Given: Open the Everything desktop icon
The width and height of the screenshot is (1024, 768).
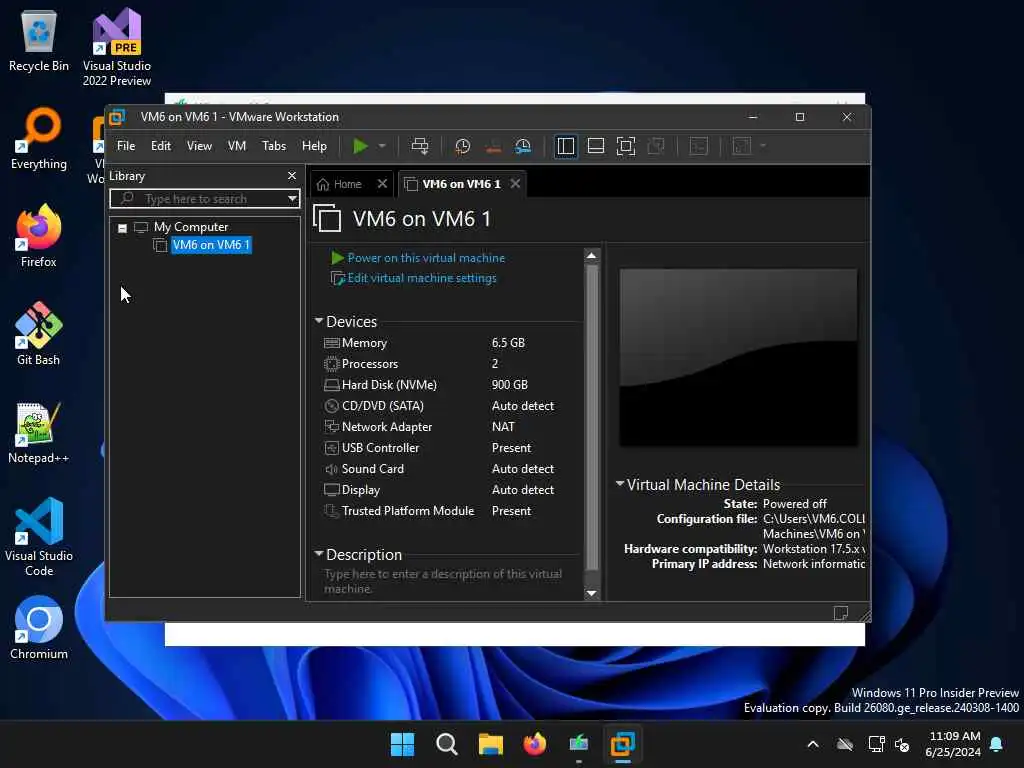Looking at the screenshot, I should click(x=39, y=138).
